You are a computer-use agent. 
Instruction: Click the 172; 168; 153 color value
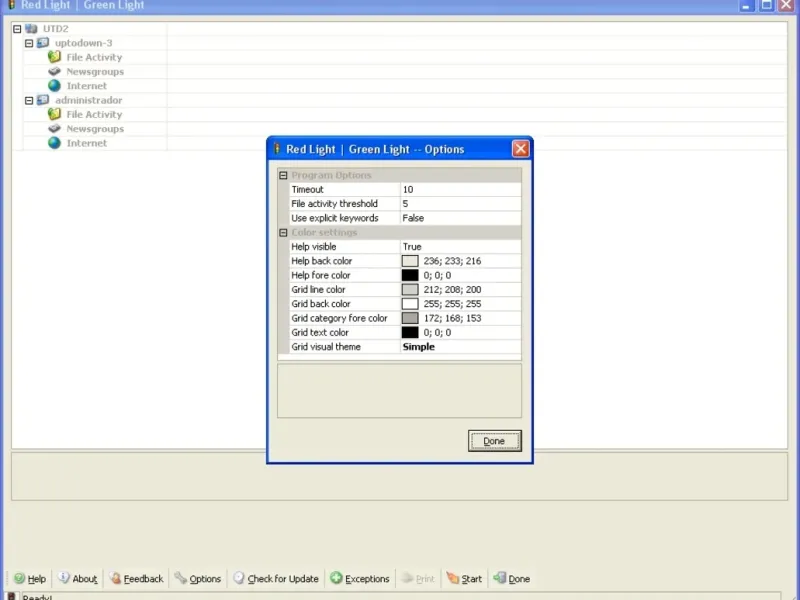tap(452, 318)
